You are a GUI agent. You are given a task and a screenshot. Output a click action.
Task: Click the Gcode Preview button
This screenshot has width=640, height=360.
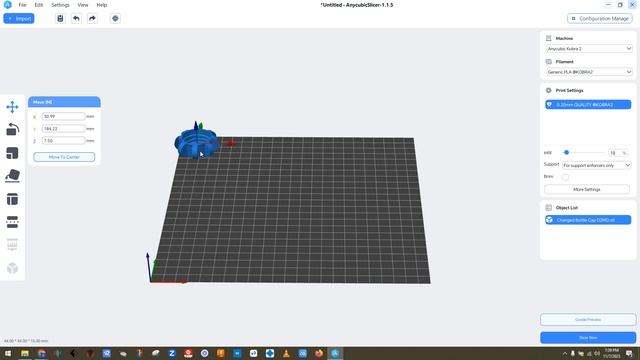588,319
